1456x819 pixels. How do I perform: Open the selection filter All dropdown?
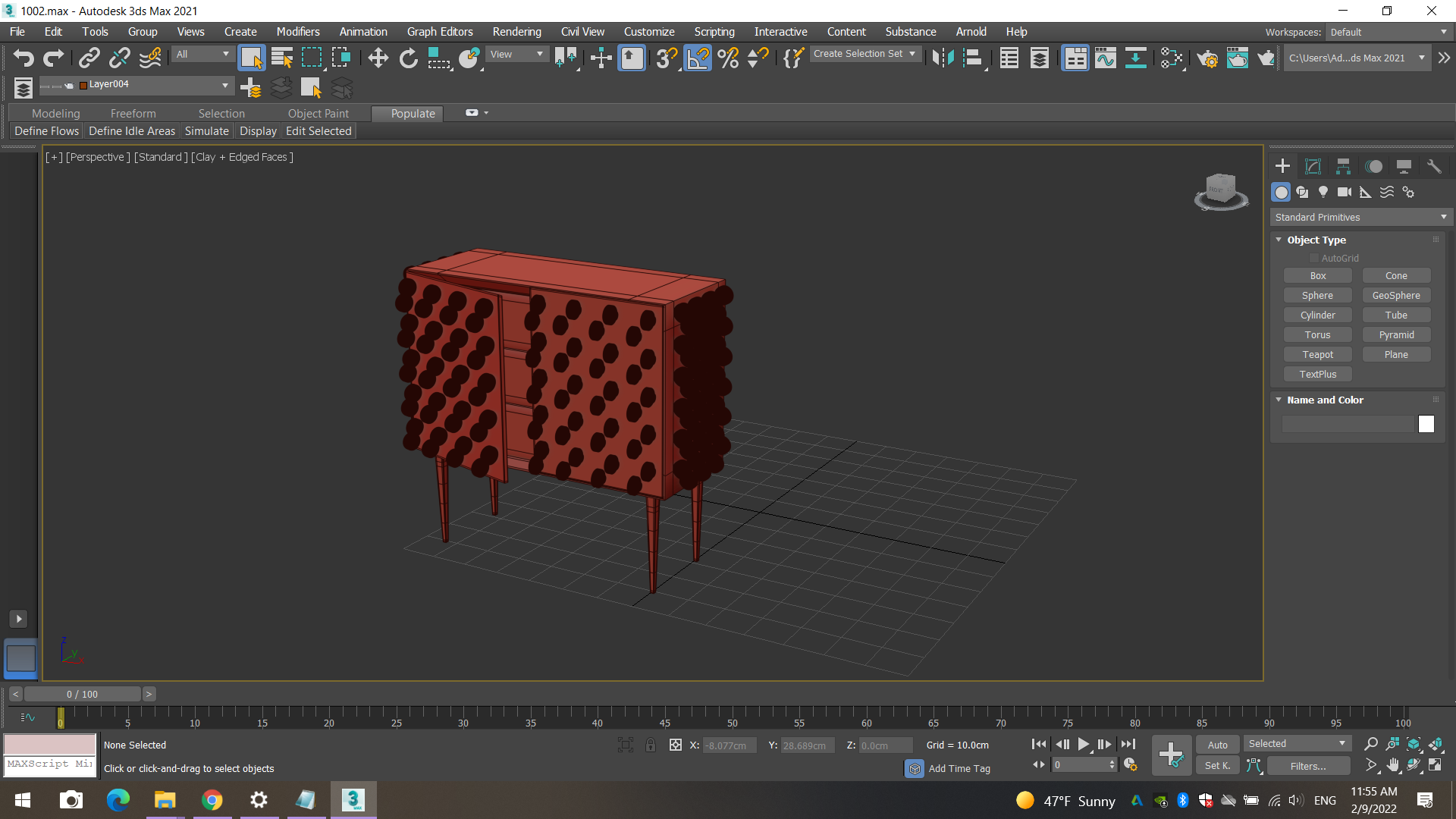tap(202, 55)
